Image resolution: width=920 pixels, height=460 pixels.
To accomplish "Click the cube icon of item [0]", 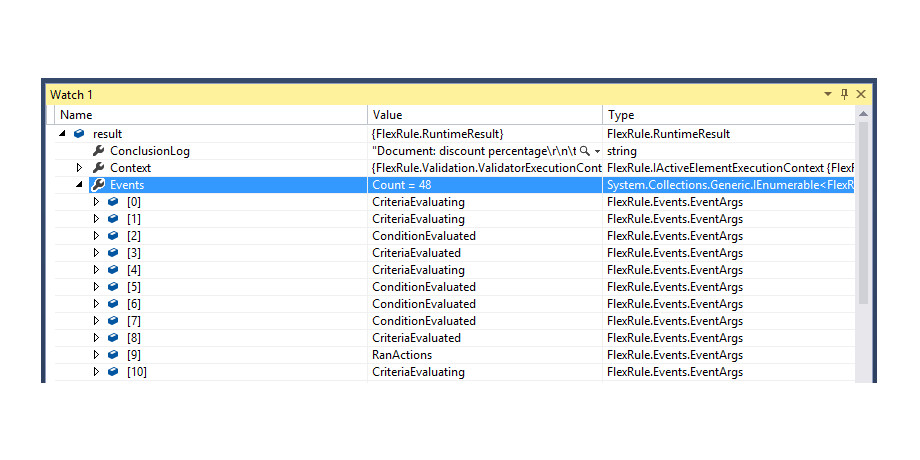I will pos(113,202).
